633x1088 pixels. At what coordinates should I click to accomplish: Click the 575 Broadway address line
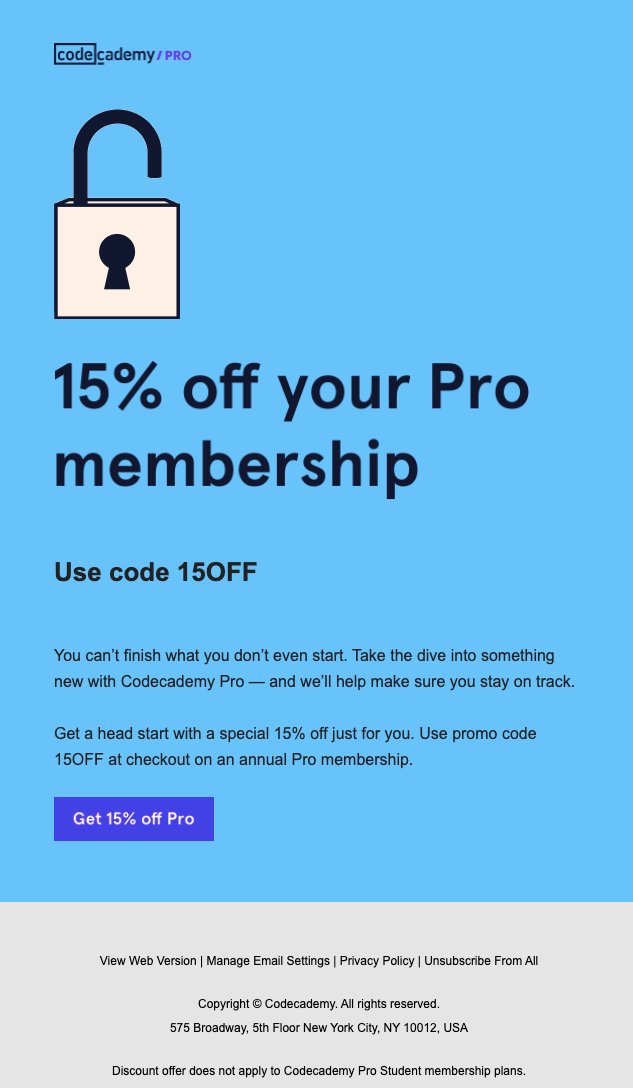point(319,1028)
